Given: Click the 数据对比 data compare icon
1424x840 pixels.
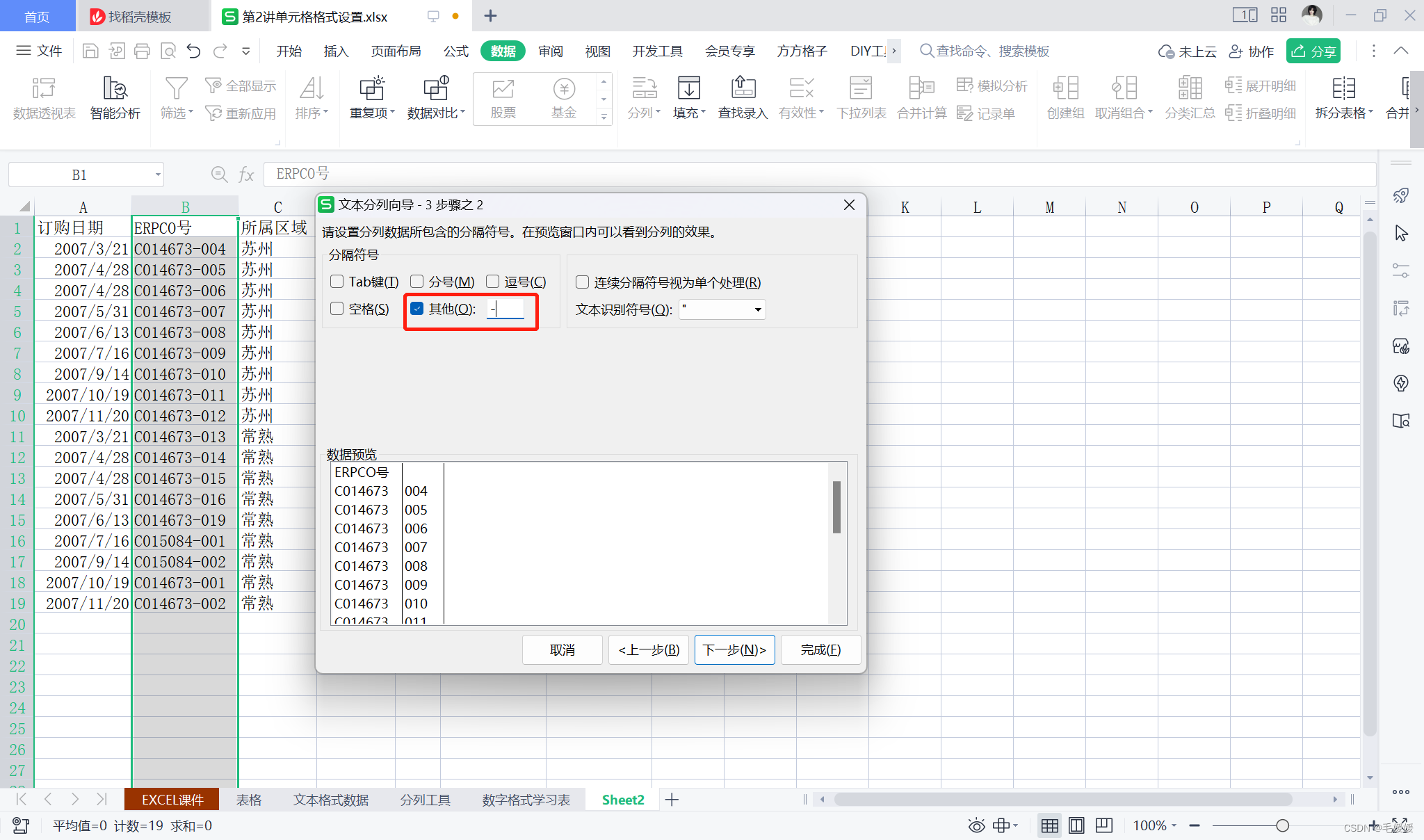Looking at the screenshot, I should [435, 89].
